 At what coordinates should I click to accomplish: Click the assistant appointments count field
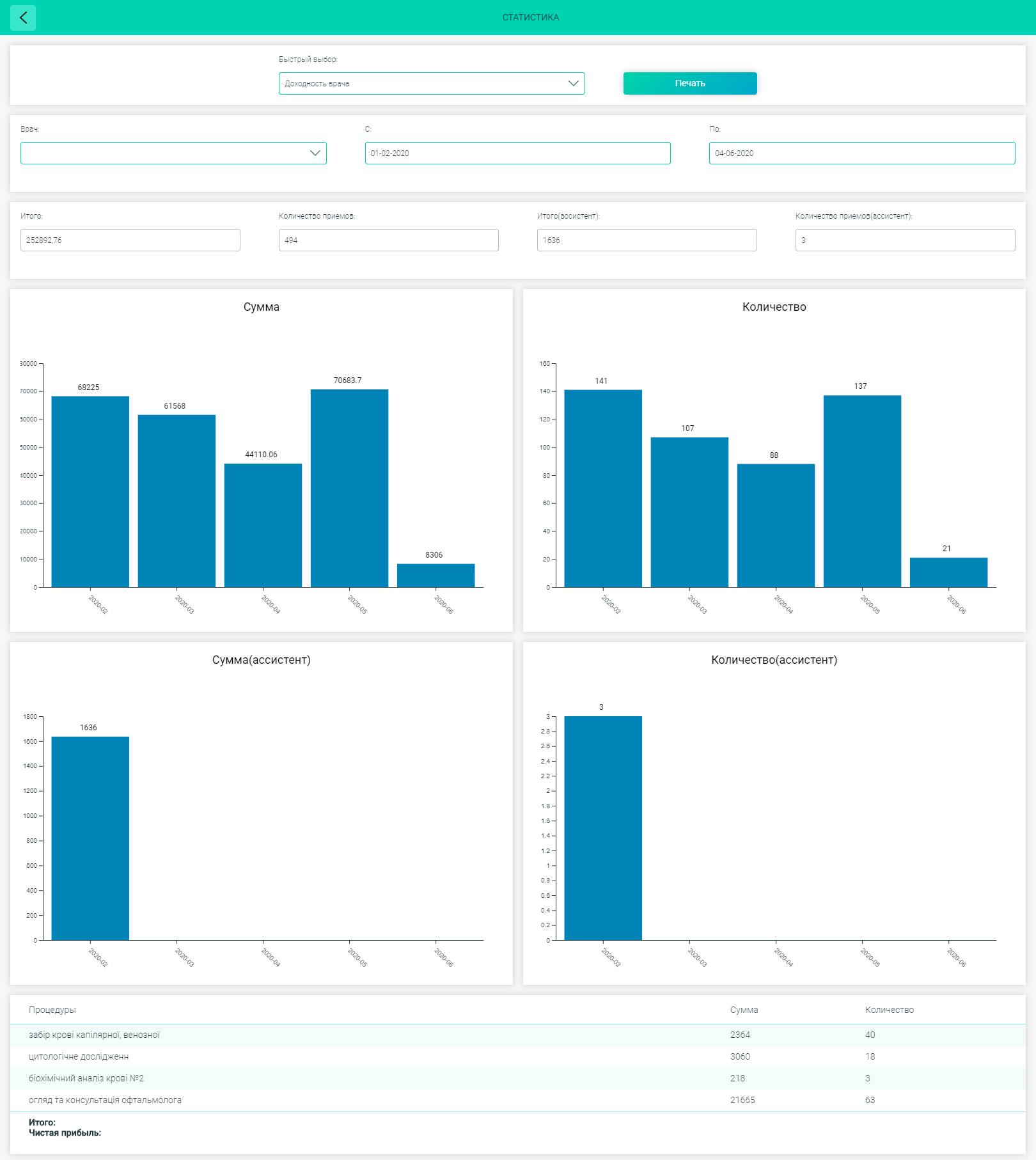906,240
